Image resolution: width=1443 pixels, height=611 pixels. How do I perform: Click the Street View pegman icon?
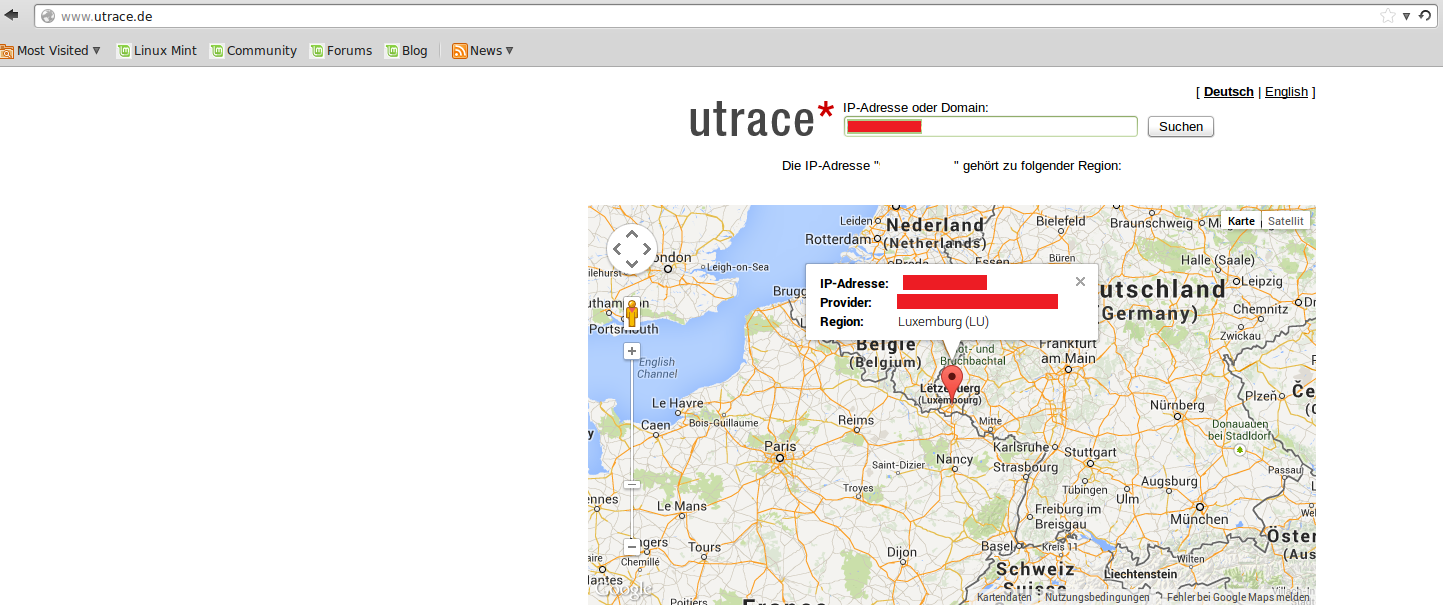[x=632, y=314]
